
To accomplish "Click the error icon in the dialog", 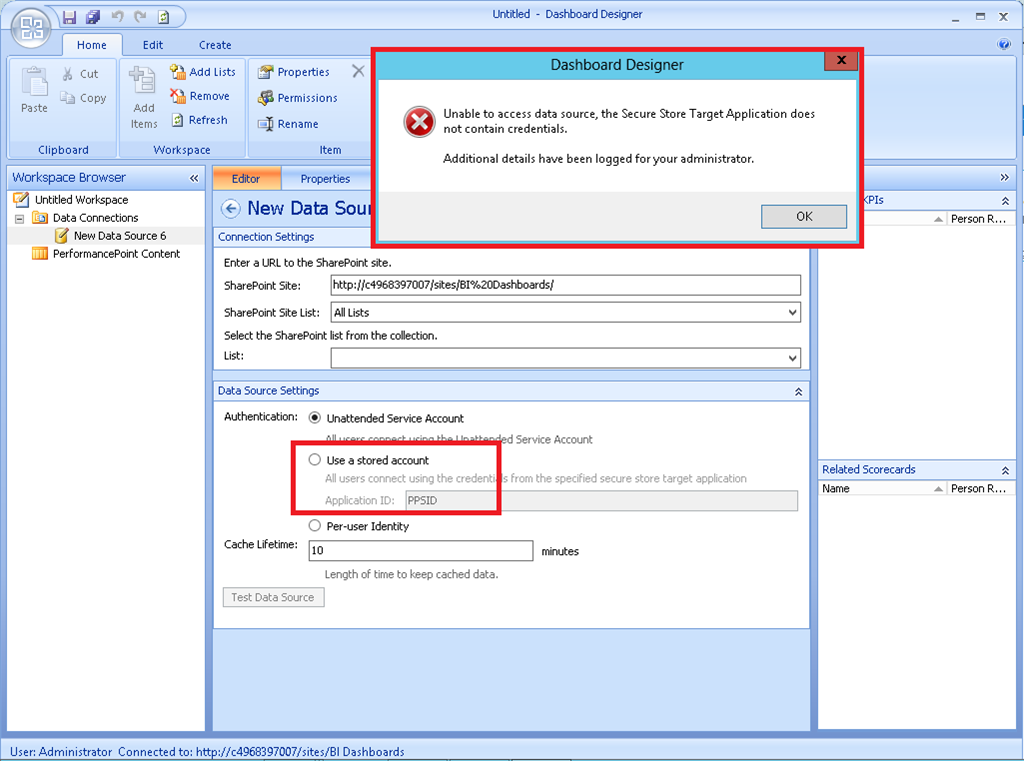I will pos(419,122).
